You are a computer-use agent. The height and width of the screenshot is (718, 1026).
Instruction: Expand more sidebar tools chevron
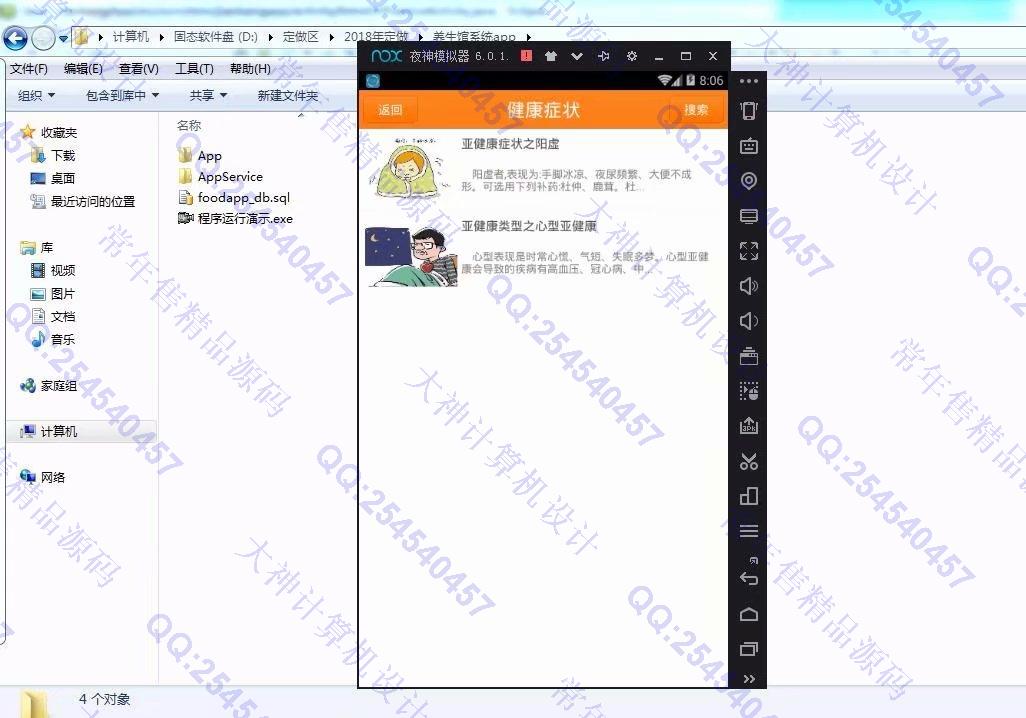pyautogui.click(x=748, y=679)
